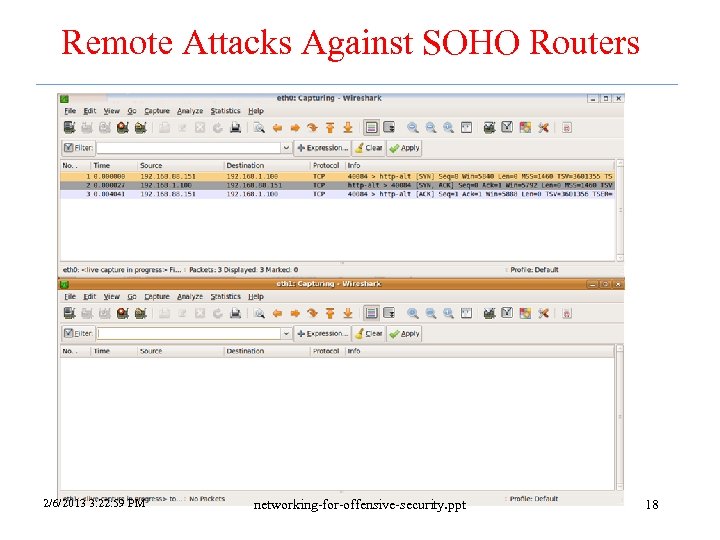The height and width of the screenshot is (540, 720).
Task: Open find packet magnifier in eth0 toolbar
Action: tap(259, 128)
